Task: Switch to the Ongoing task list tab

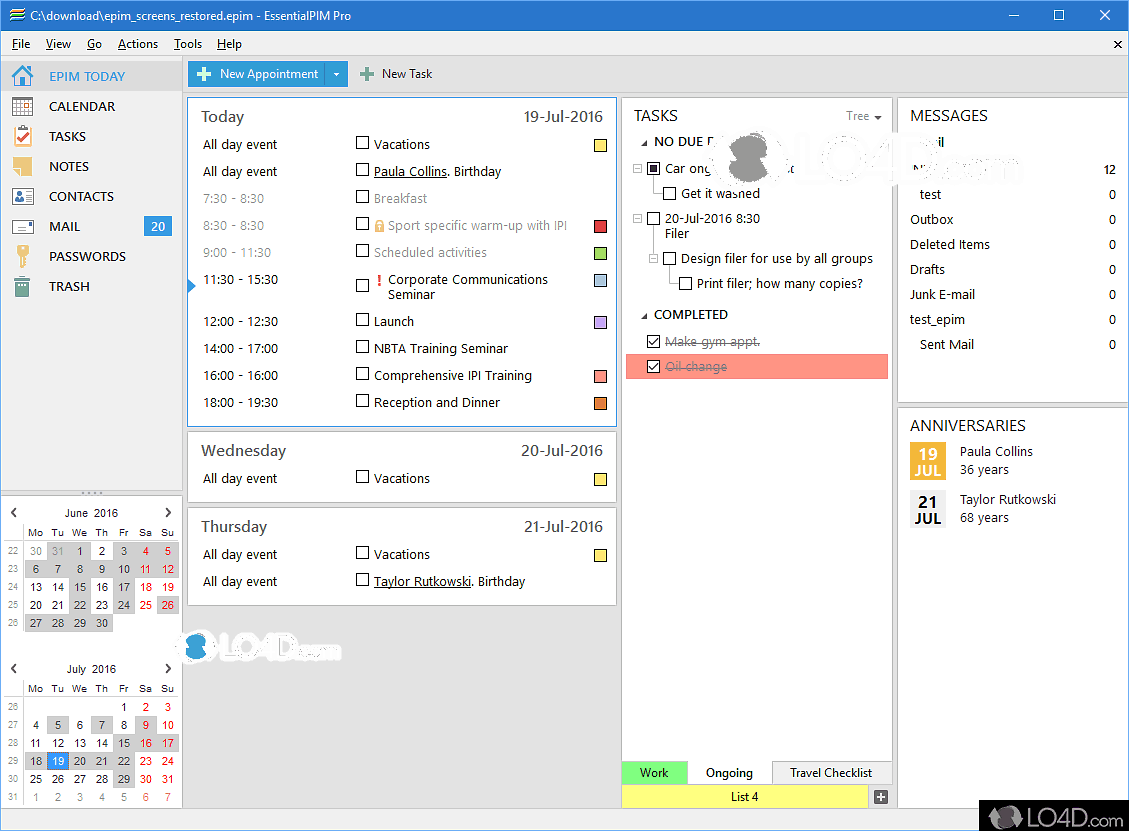Action: pyautogui.click(x=729, y=773)
